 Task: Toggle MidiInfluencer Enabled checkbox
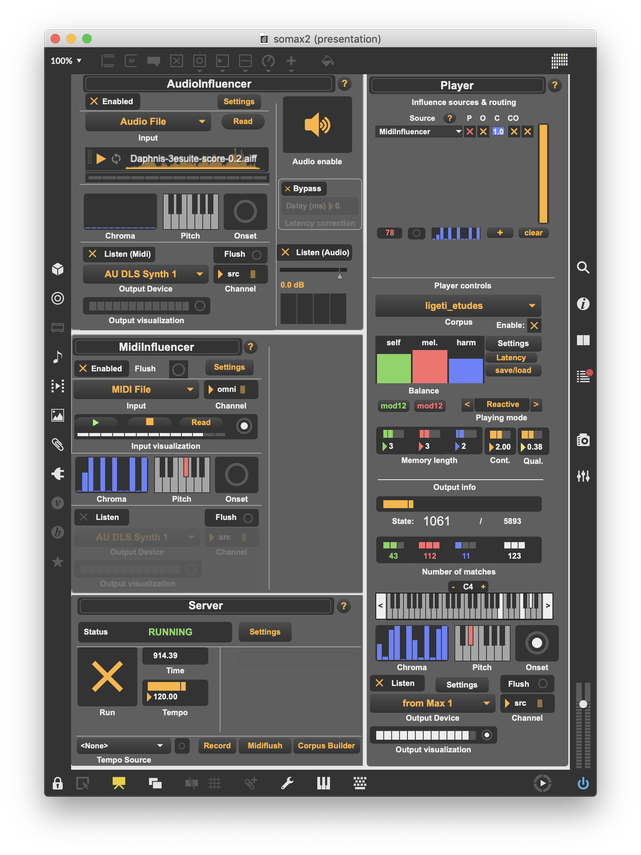click(83, 369)
